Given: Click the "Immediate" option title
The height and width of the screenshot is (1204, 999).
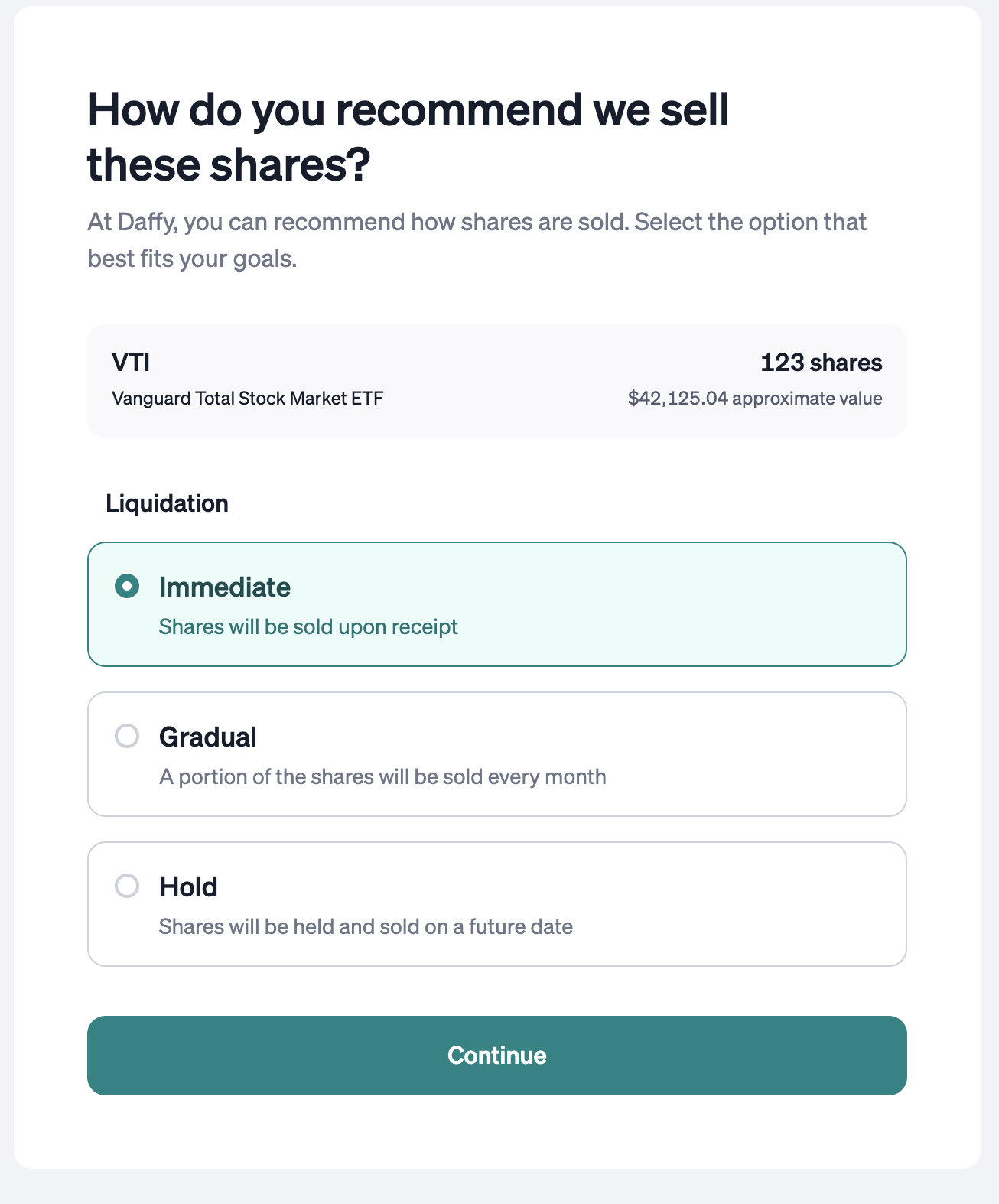Looking at the screenshot, I should 225,587.
